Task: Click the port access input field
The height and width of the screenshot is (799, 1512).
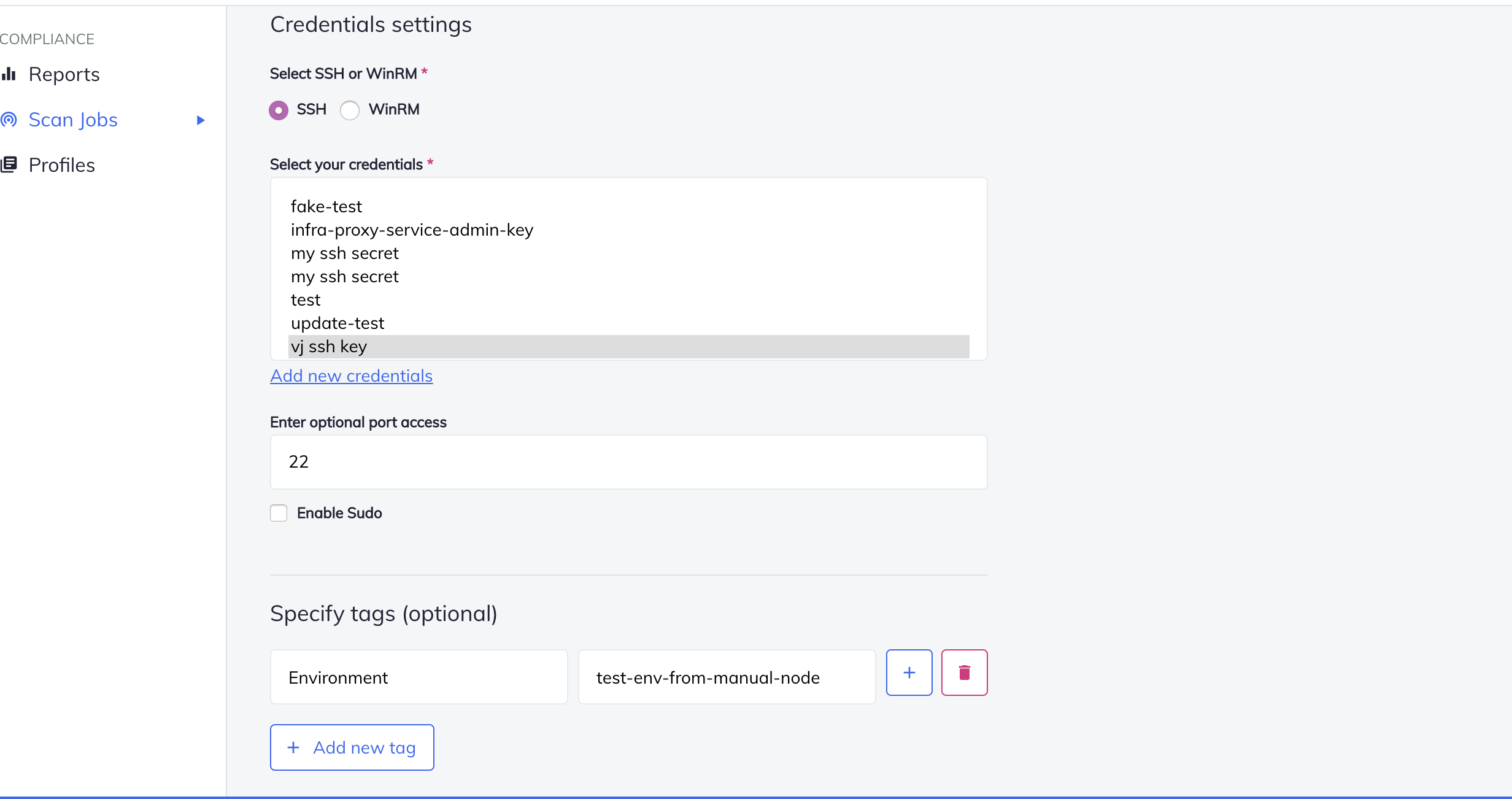Action: click(x=629, y=462)
